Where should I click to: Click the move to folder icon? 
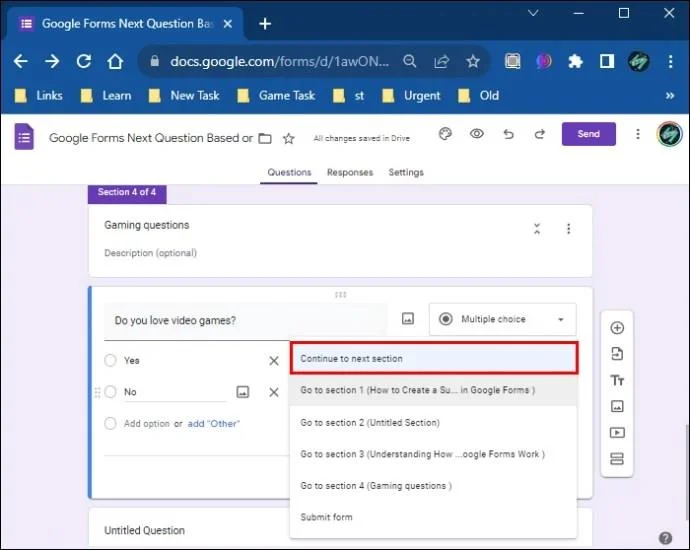265,139
